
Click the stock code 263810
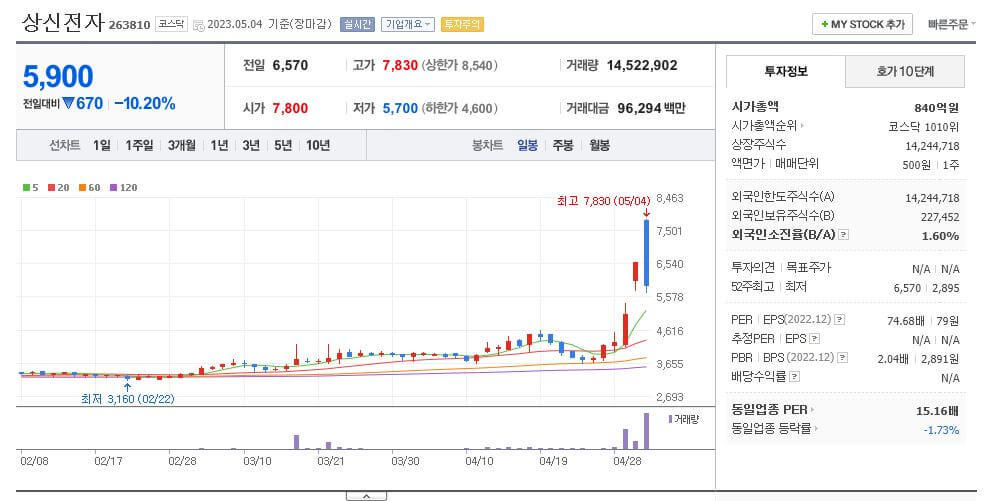[129, 25]
